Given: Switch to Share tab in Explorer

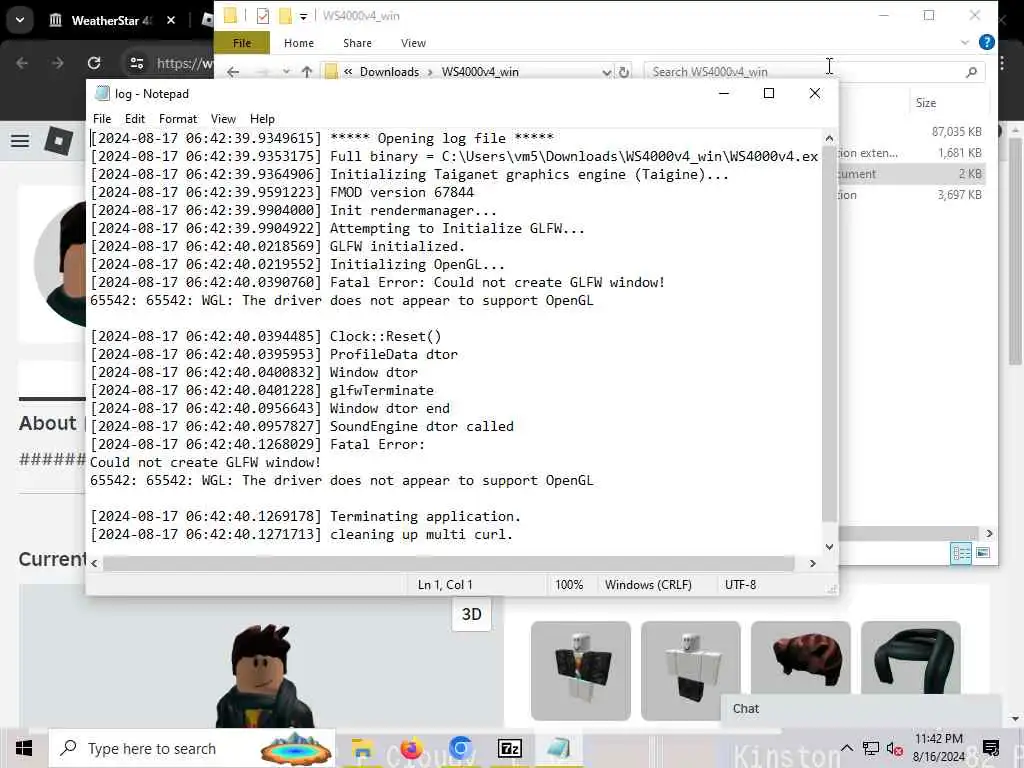Looking at the screenshot, I should click(x=357, y=42).
